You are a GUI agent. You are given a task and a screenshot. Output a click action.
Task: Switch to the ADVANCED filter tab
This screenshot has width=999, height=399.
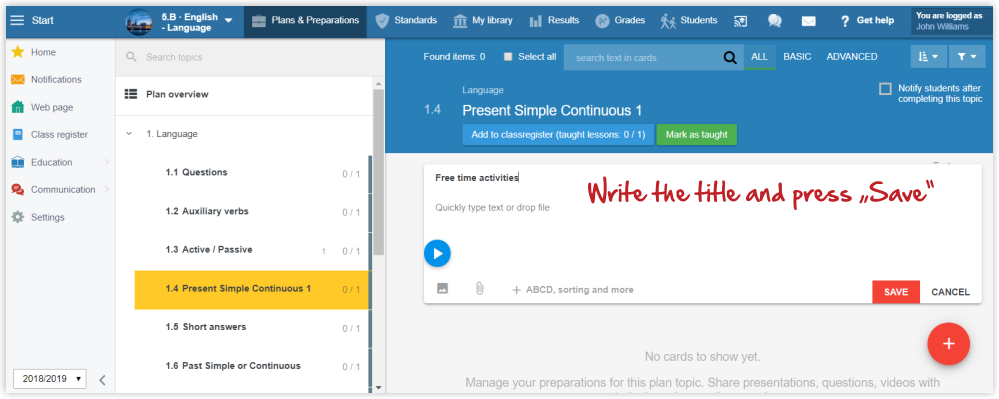coord(852,57)
